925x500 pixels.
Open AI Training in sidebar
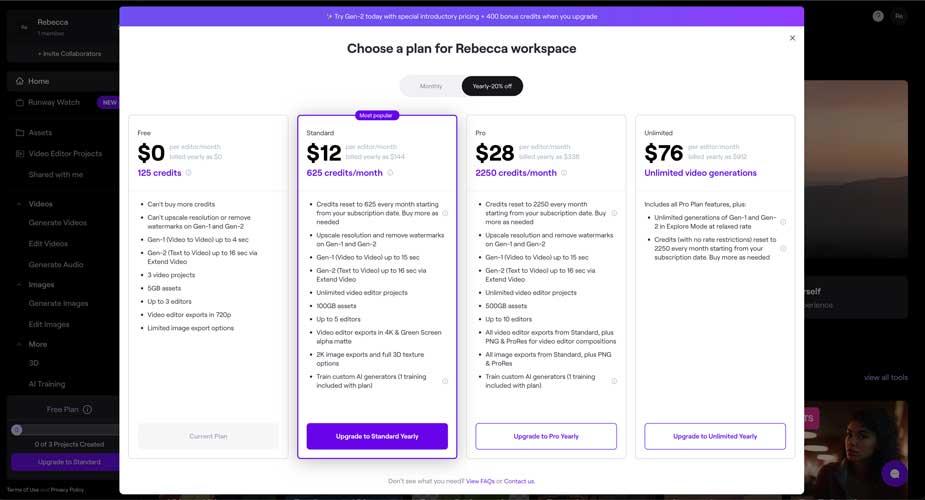[47, 384]
